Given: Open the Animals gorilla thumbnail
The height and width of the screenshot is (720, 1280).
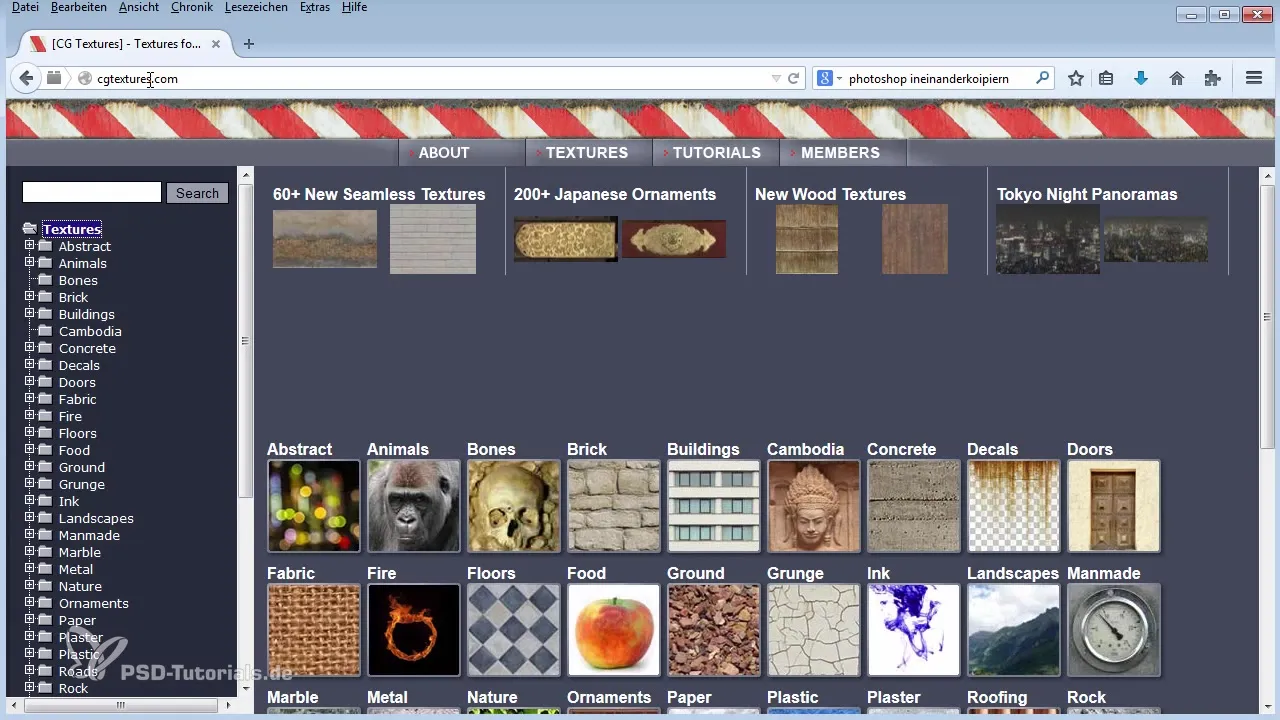Looking at the screenshot, I should [414, 506].
